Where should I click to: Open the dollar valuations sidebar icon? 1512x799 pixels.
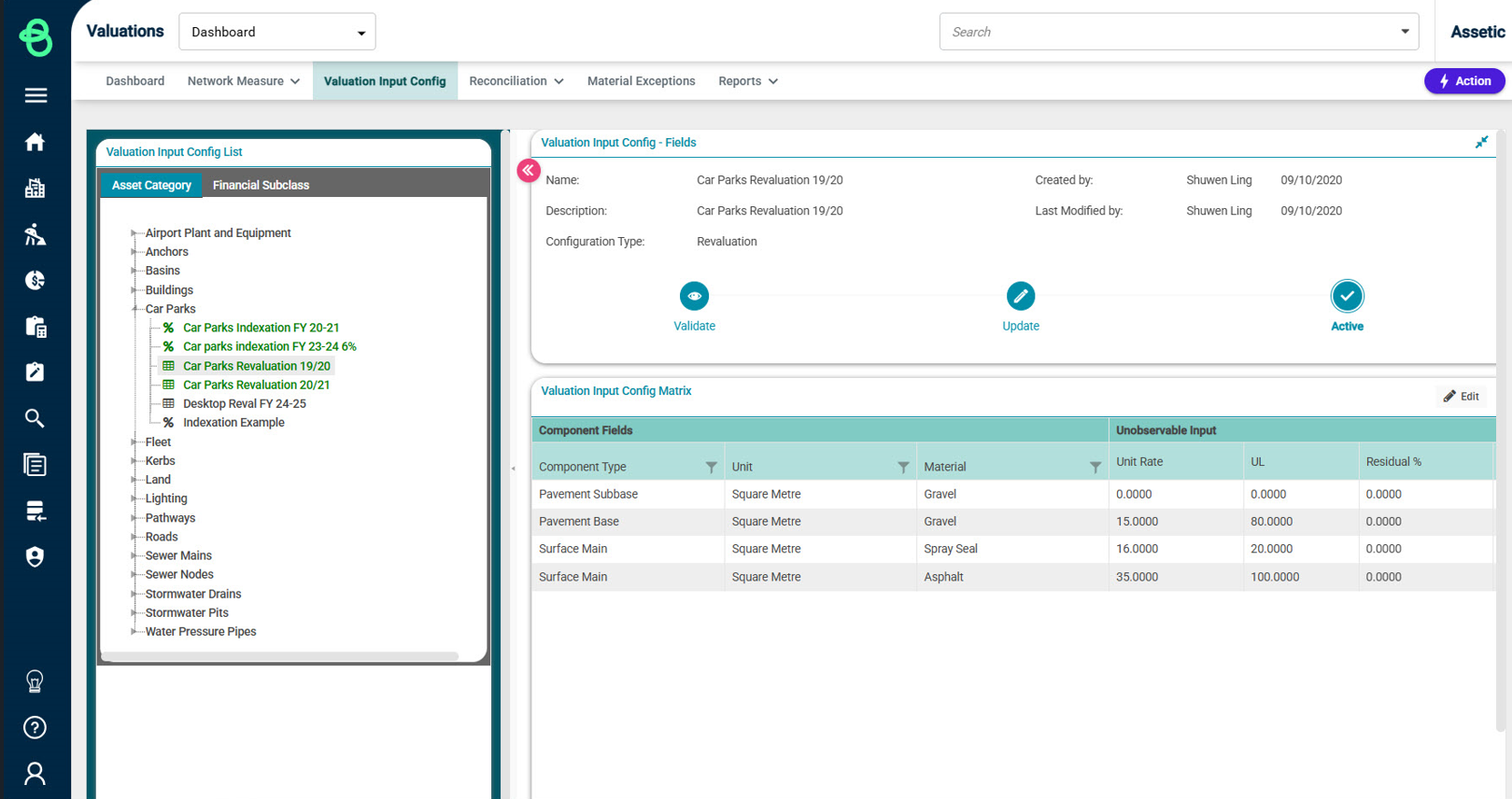click(35, 280)
